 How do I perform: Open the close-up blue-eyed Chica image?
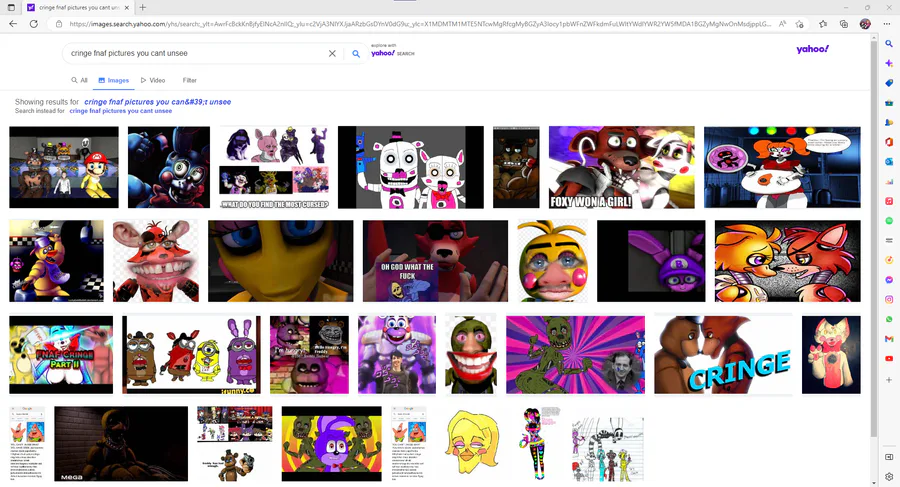tap(281, 261)
